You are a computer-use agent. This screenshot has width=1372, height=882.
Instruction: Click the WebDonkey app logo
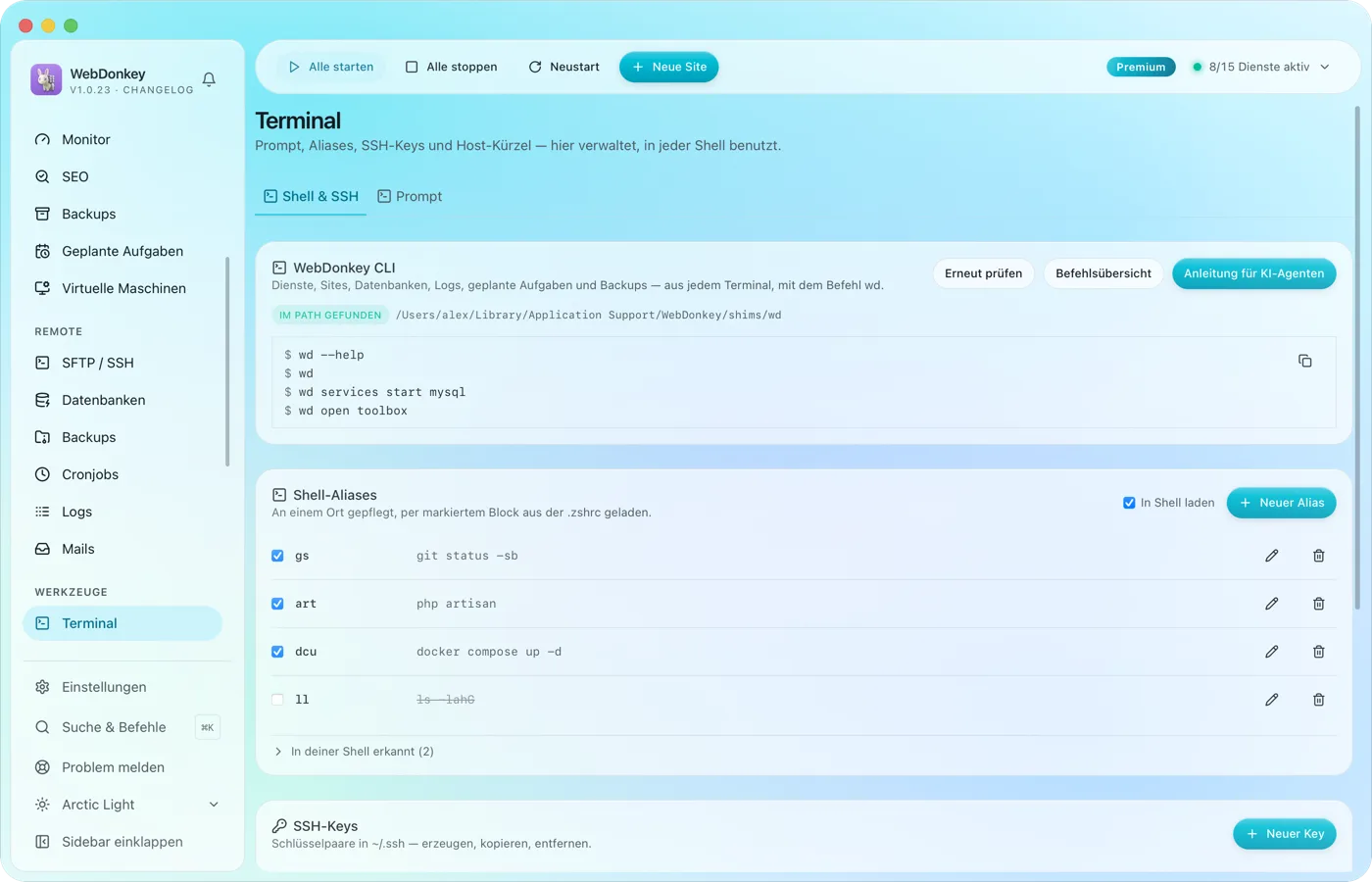(x=46, y=79)
